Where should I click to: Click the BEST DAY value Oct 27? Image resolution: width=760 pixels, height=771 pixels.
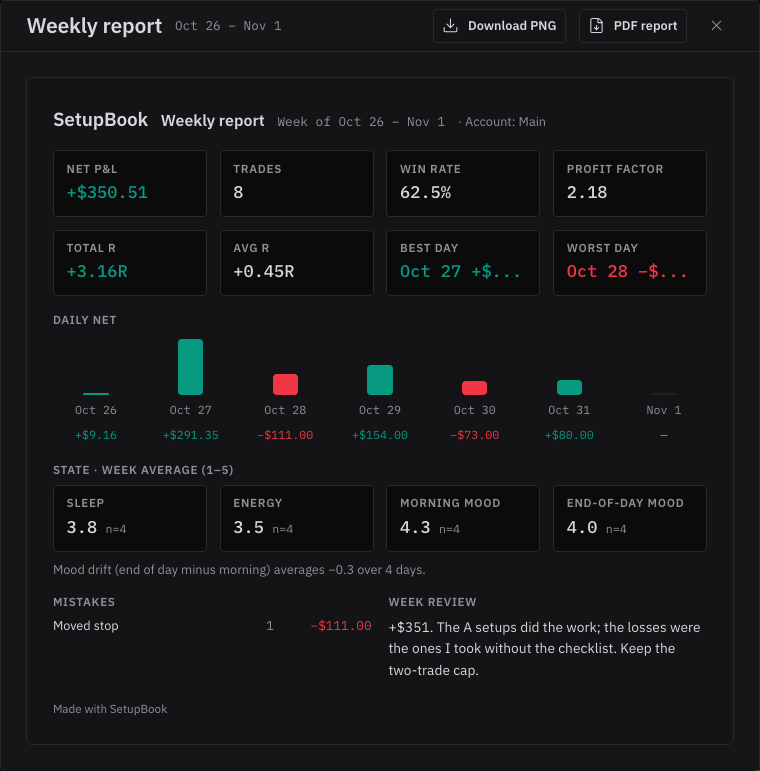460,271
